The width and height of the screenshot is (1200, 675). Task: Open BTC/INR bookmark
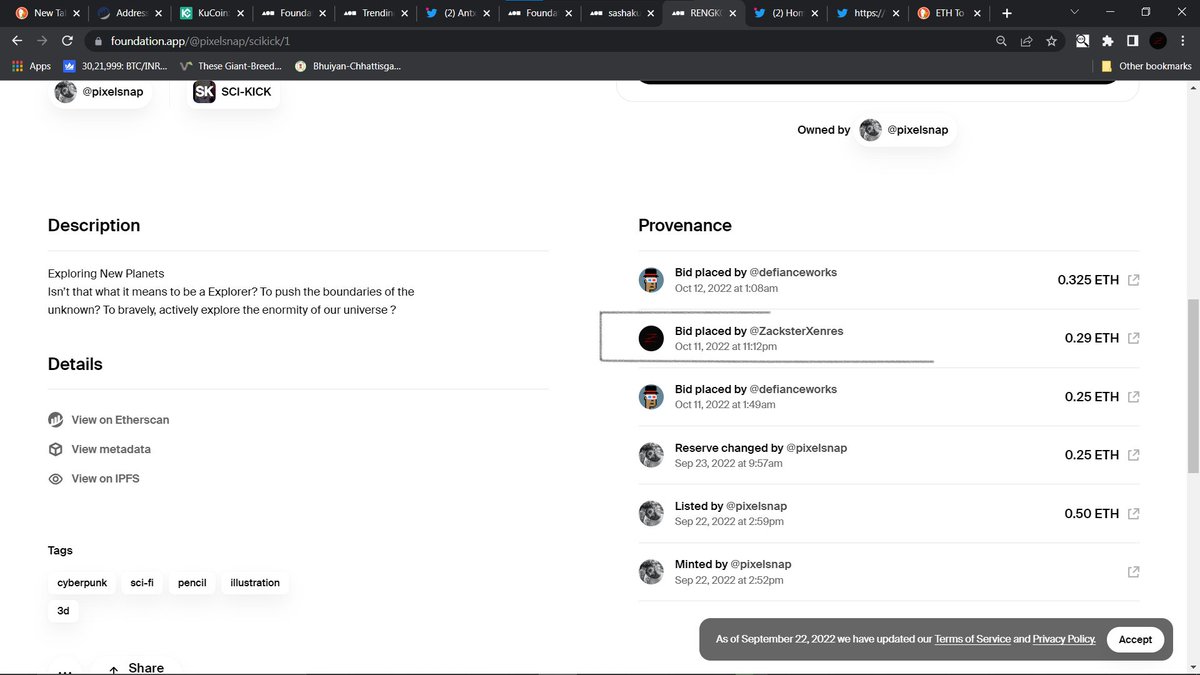click(115, 66)
